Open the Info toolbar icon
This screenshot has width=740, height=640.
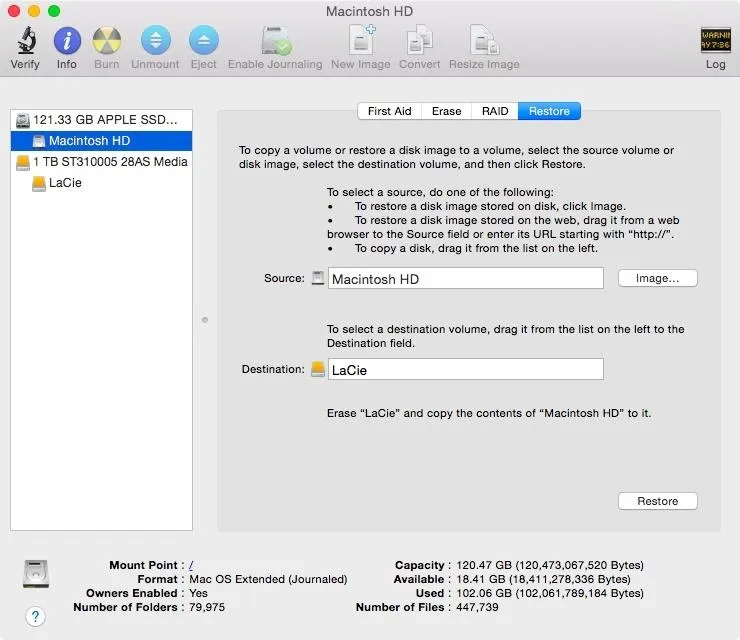[x=67, y=41]
